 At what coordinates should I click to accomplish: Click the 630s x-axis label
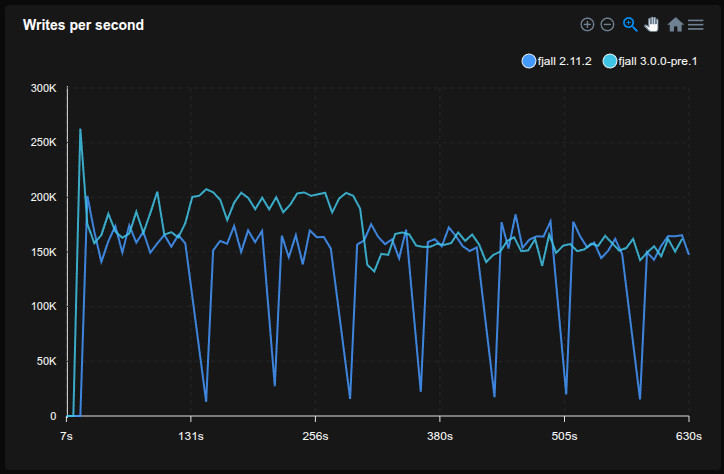pos(688,436)
